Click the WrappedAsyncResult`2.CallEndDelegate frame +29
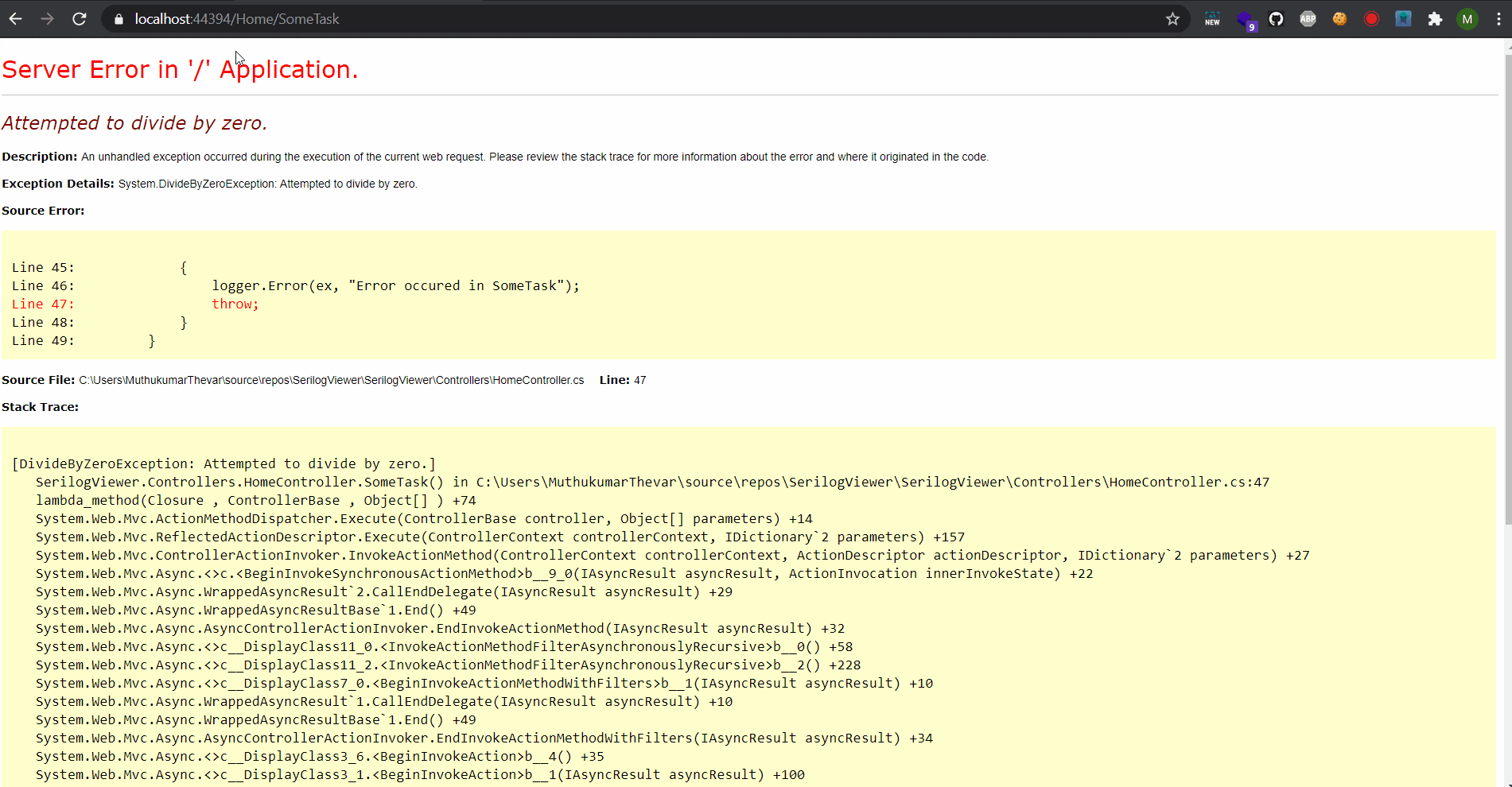Screen dimensions: 1512x787 tap(383, 591)
